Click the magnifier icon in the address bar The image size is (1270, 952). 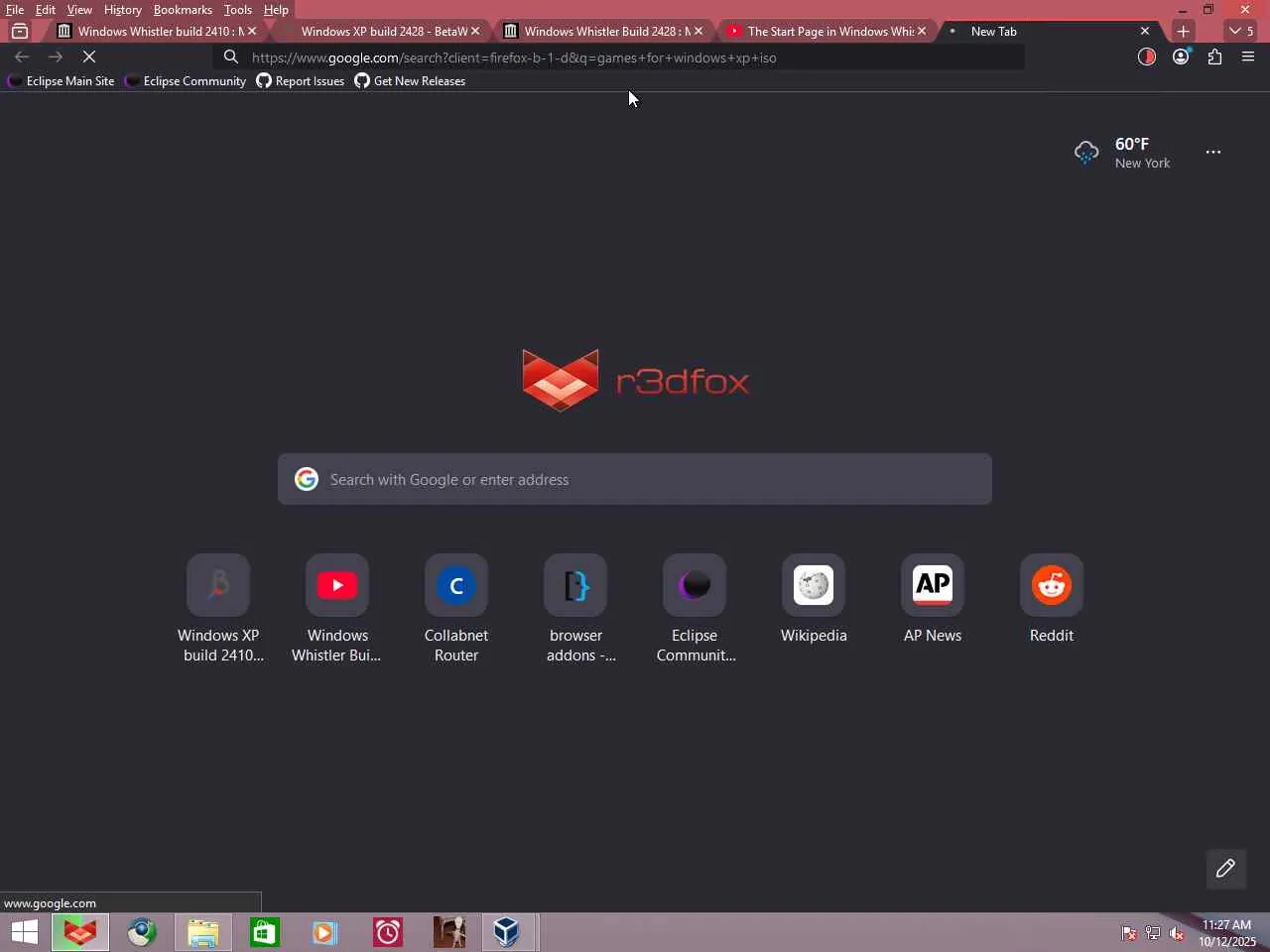[x=231, y=57]
